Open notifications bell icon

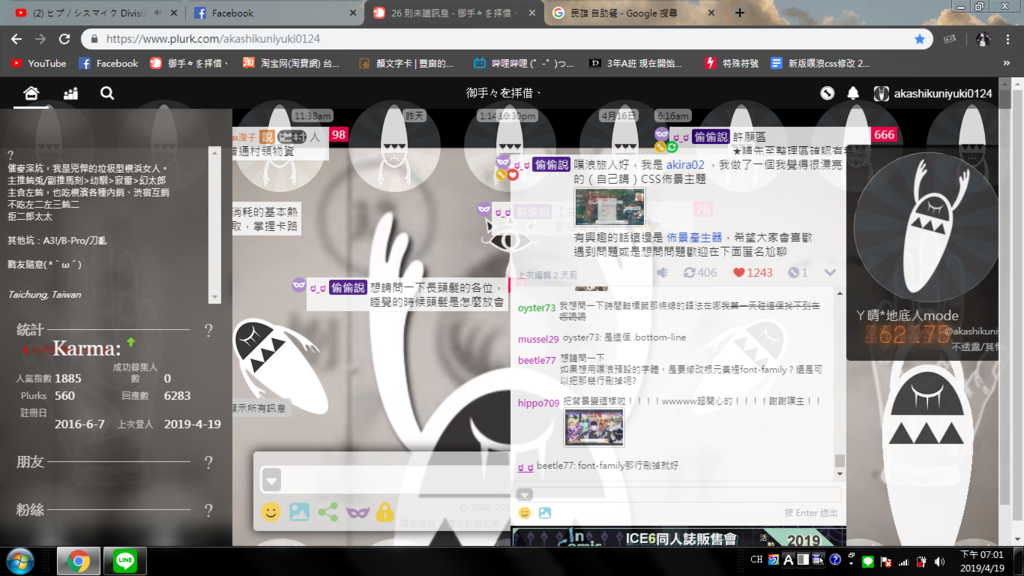853,93
